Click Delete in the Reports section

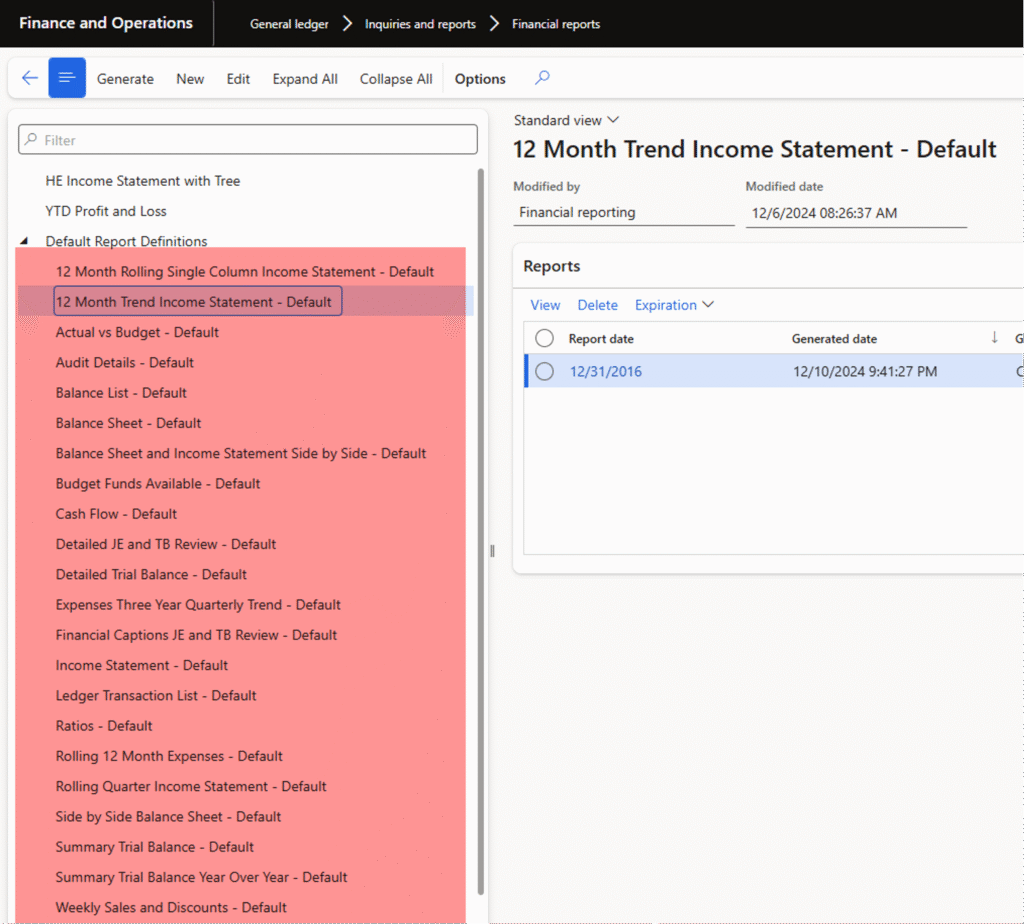tap(597, 305)
